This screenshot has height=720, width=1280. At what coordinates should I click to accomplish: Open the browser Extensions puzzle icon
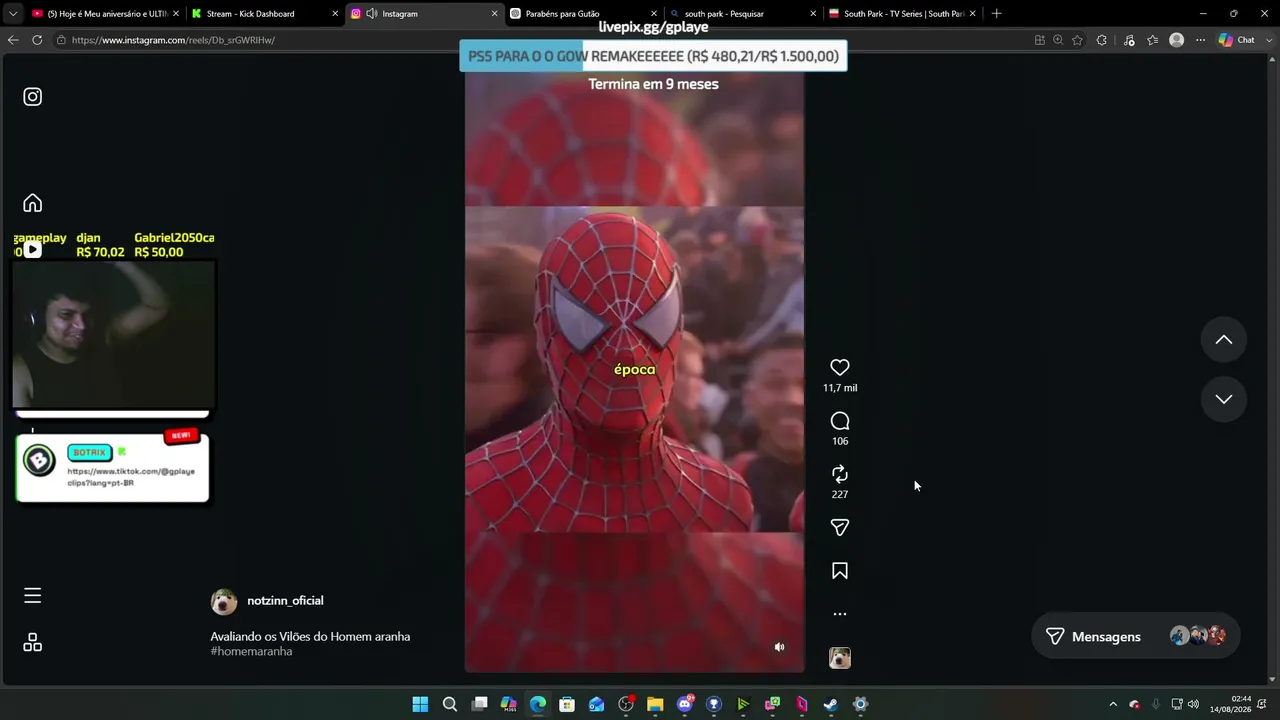click(x=1101, y=40)
